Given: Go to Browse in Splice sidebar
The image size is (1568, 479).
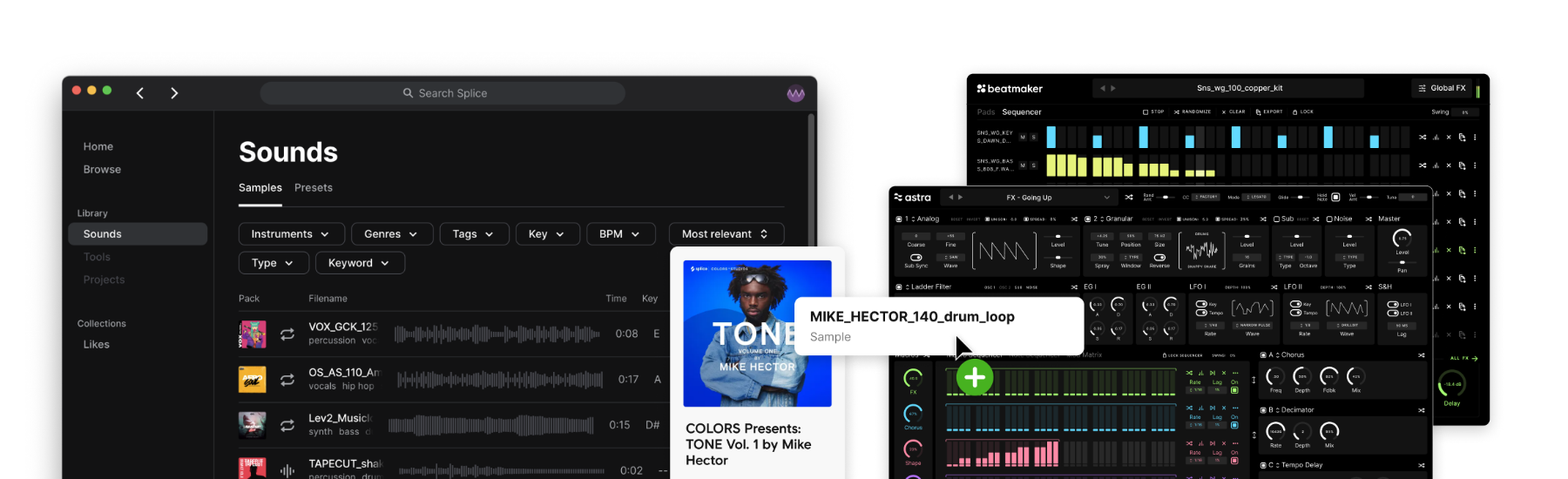Looking at the screenshot, I should click(102, 170).
